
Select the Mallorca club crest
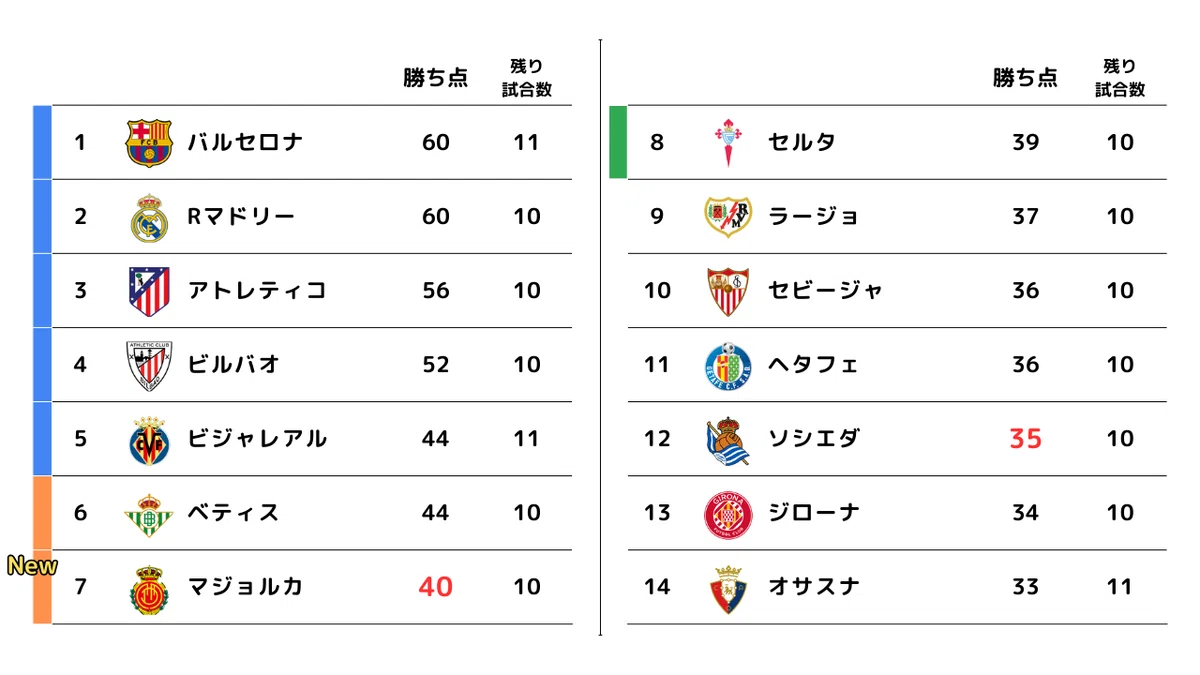(149, 588)
